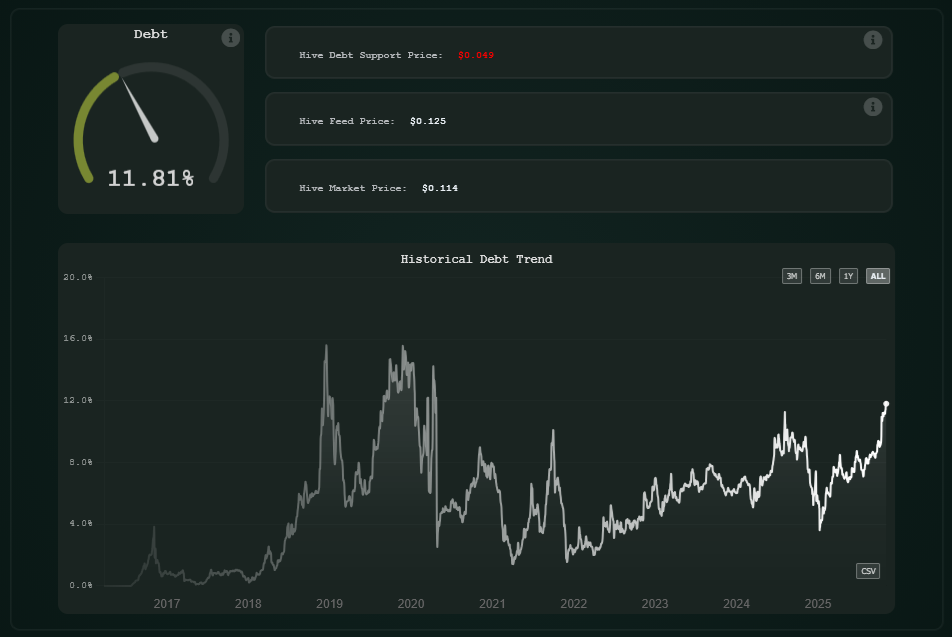Open info icon beside Hive Debt Support Price
Screen dimensions: 952x637
point(872,40)
